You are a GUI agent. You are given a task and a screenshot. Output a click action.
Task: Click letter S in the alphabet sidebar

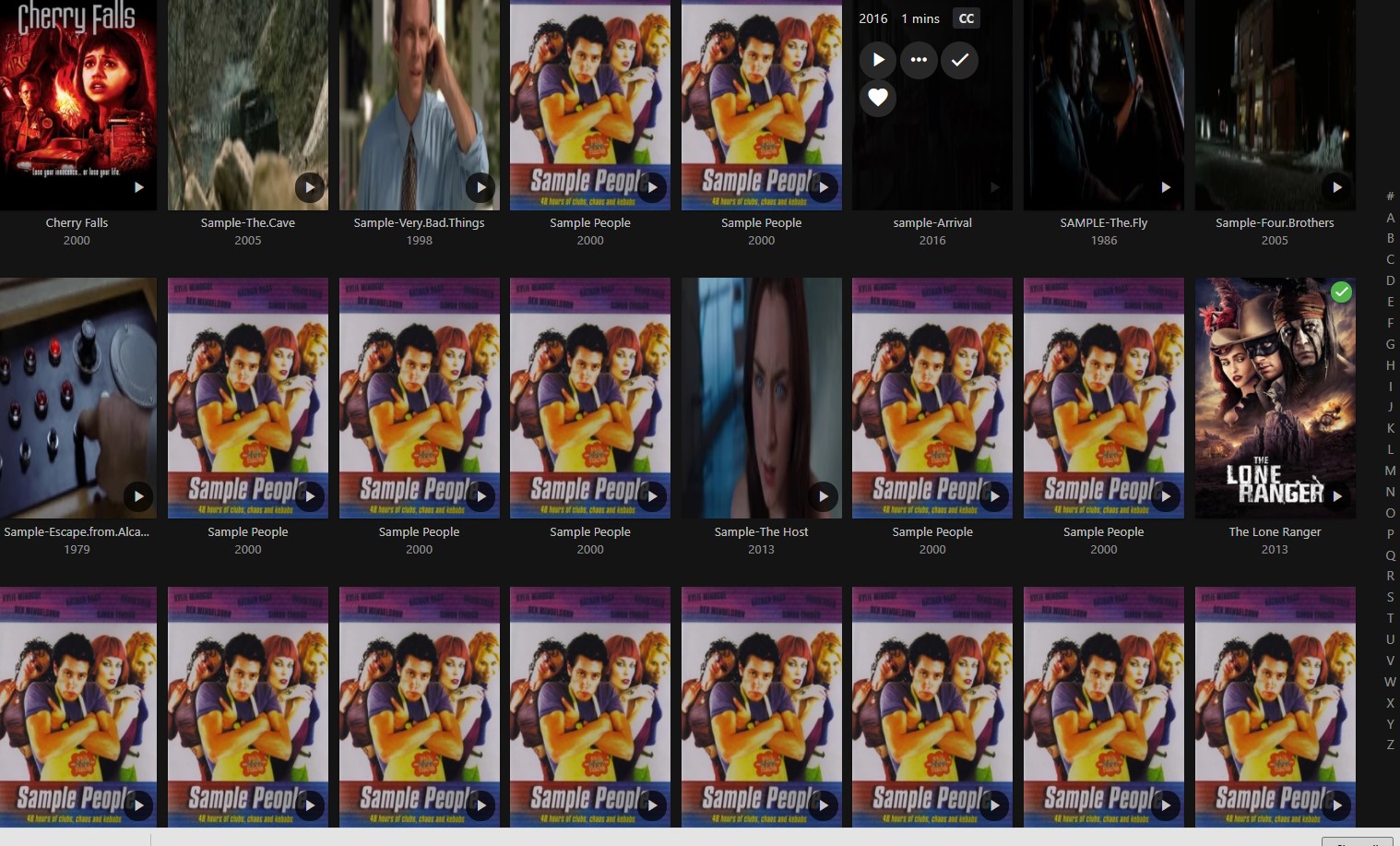click(x=1390, y=597)
